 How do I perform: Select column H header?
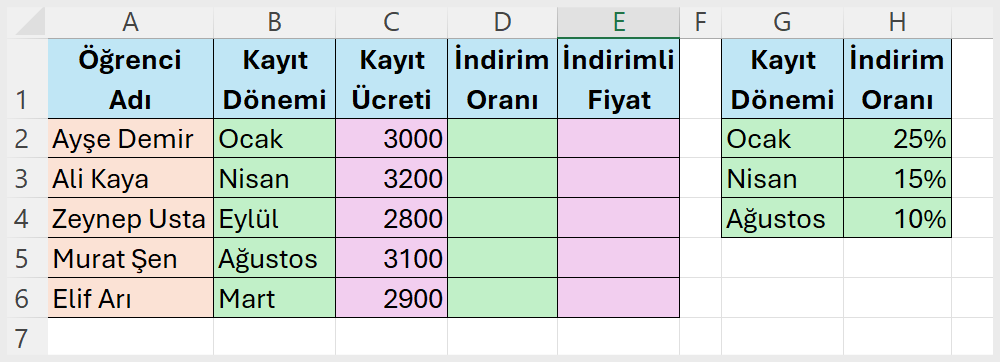pos(897,22)
